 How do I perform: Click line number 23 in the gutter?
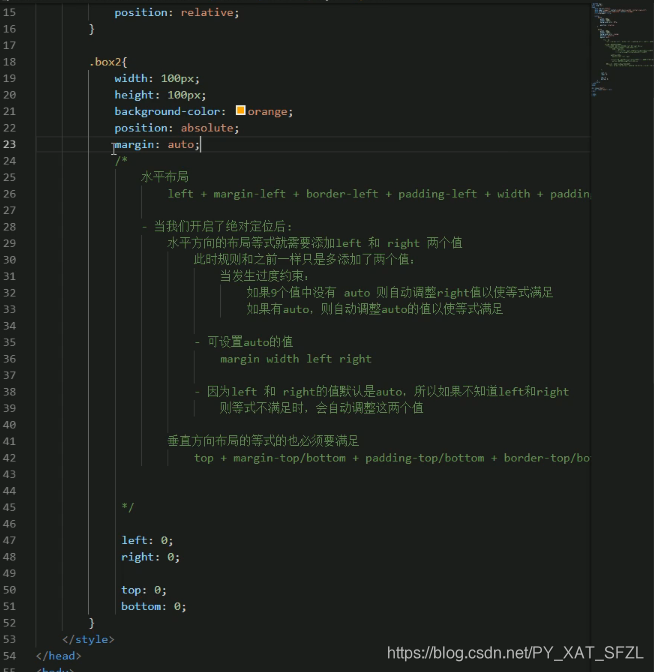coord(9,144)
